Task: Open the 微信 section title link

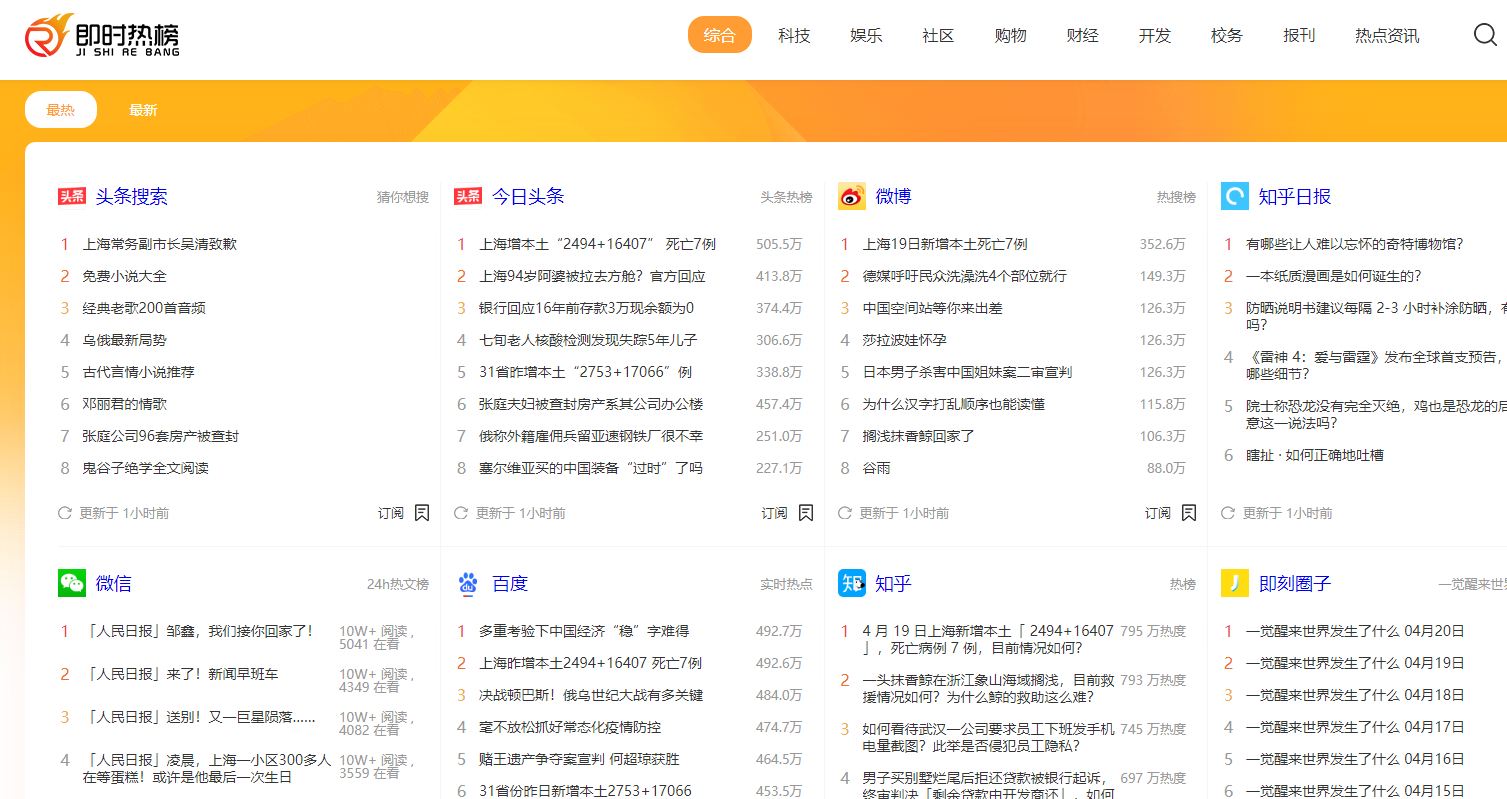Action: coord(113,583)
